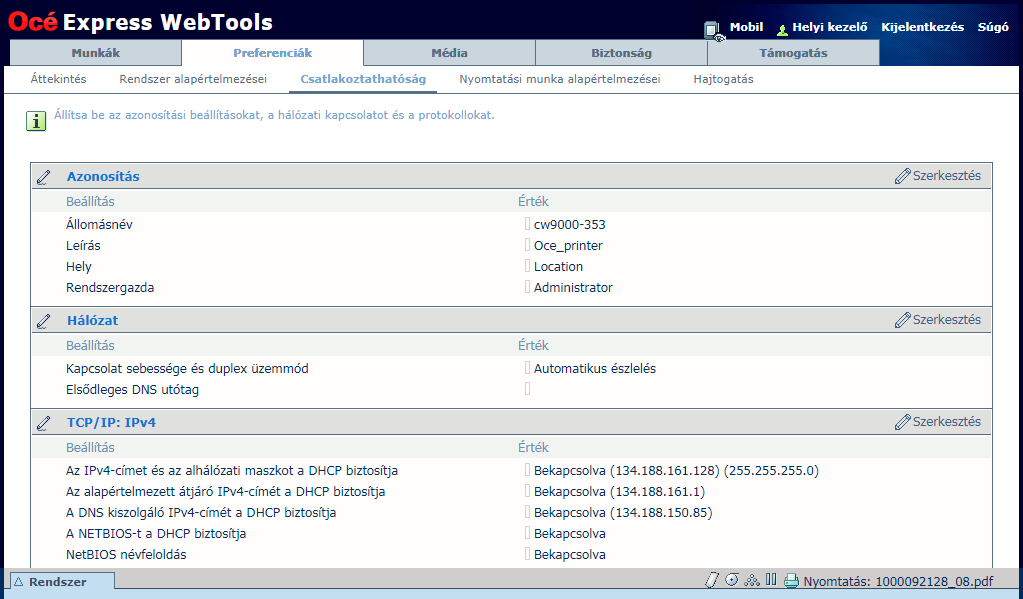Click the Mobil link in the header

[x=746, y=27]
